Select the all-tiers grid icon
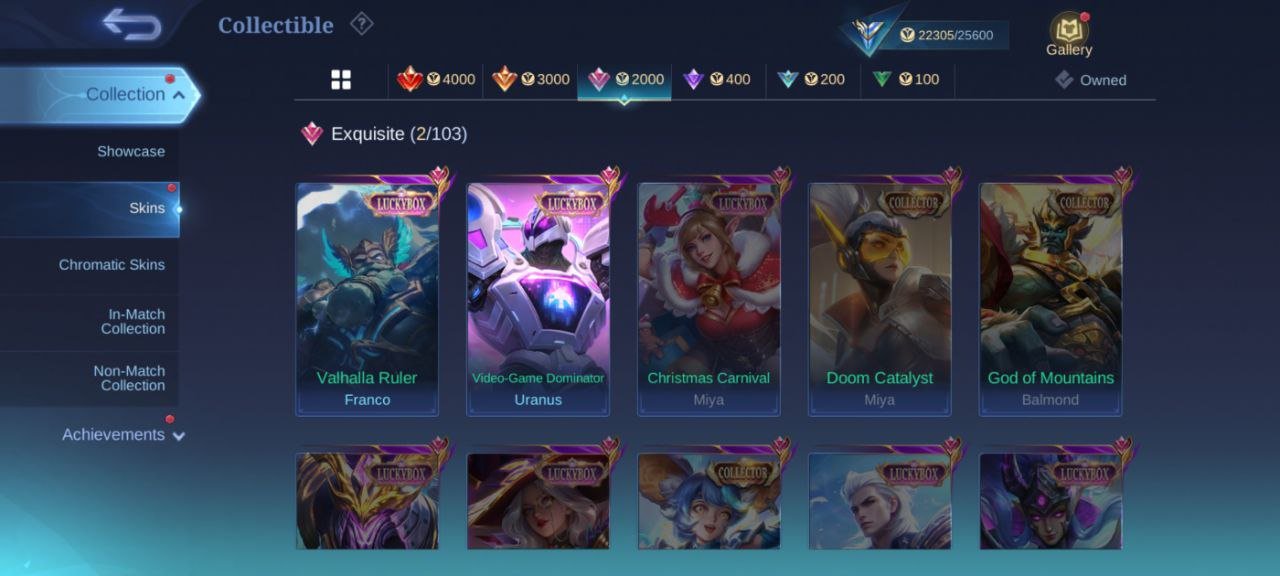Screen dimensions: 1280x576 coord(341,80)
